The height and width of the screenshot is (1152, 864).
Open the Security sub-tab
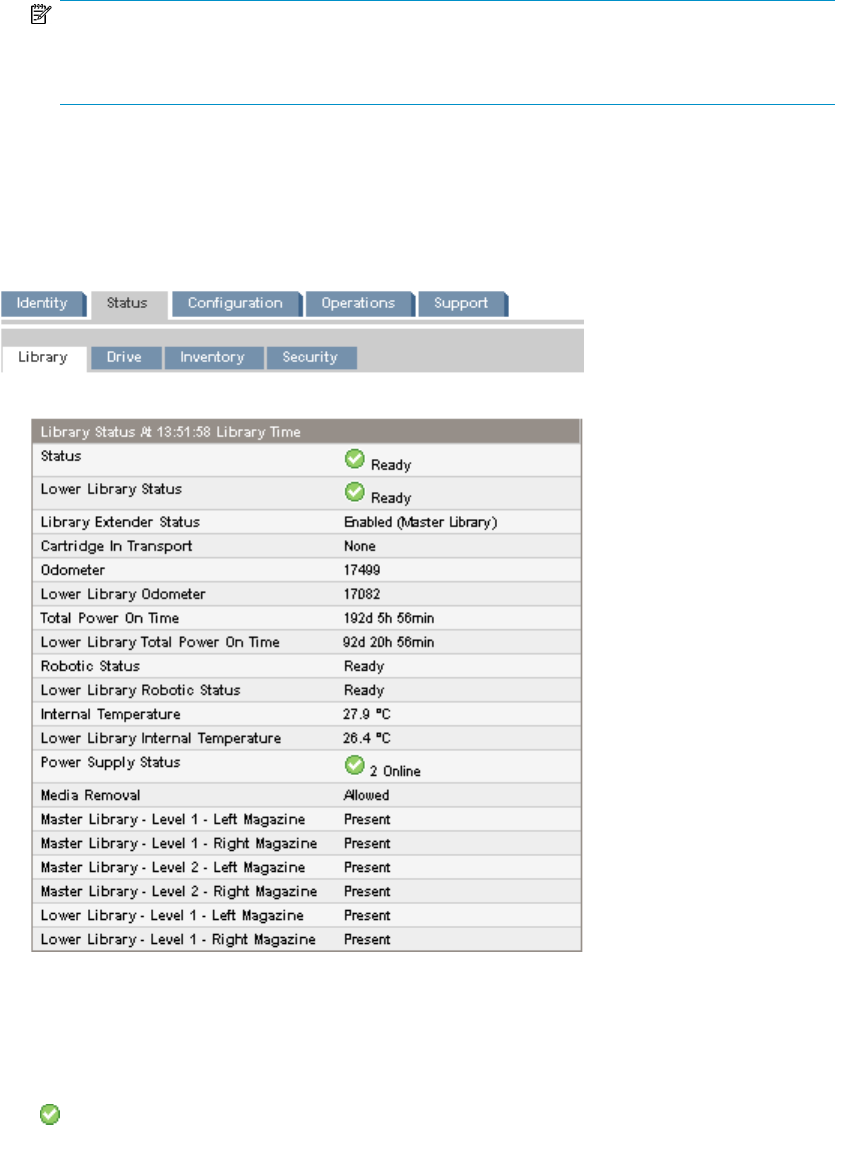[311, 358]
